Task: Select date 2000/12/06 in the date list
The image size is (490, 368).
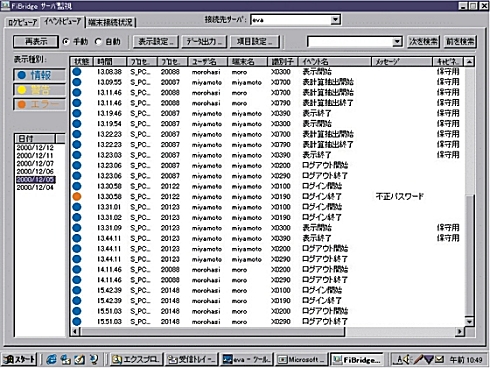Action: tap(35, 172)
